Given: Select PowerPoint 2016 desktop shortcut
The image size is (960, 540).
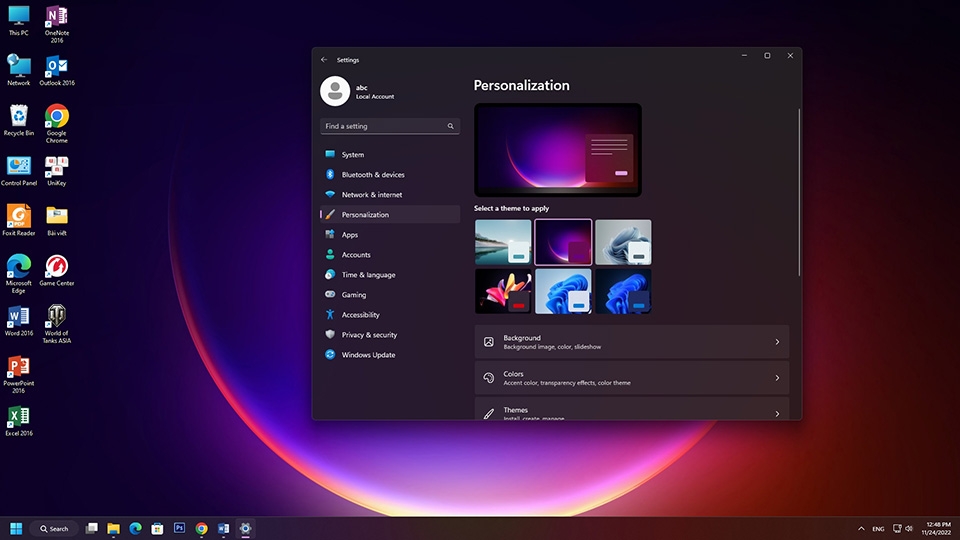Looking at the screenshot, I should [18, 375].
